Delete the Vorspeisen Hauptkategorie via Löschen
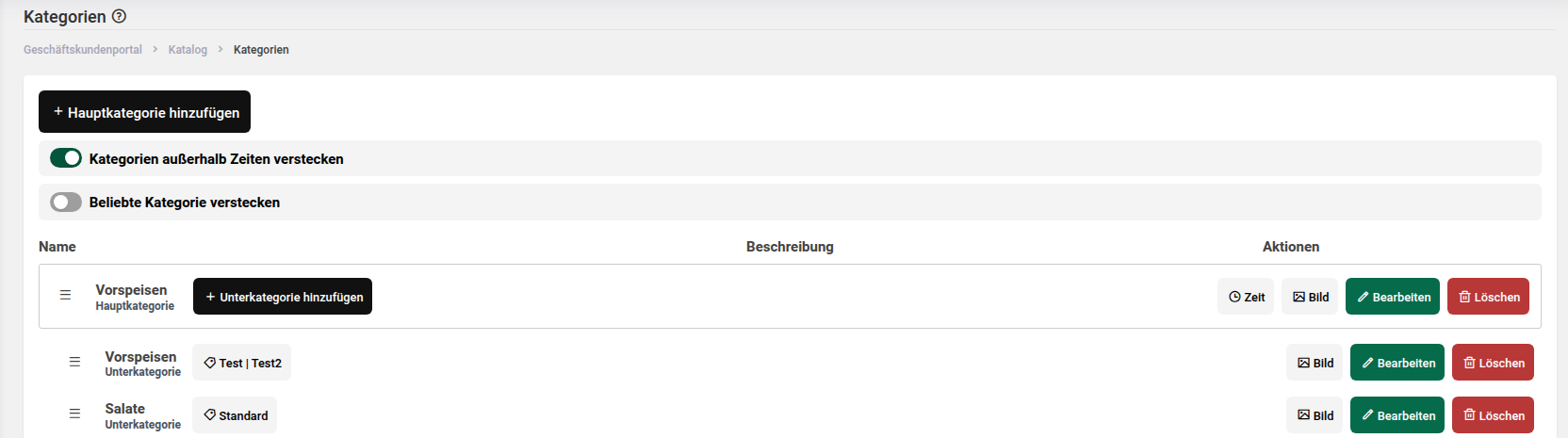The width and height of the screenshot is (1568, 438). 1488,297
